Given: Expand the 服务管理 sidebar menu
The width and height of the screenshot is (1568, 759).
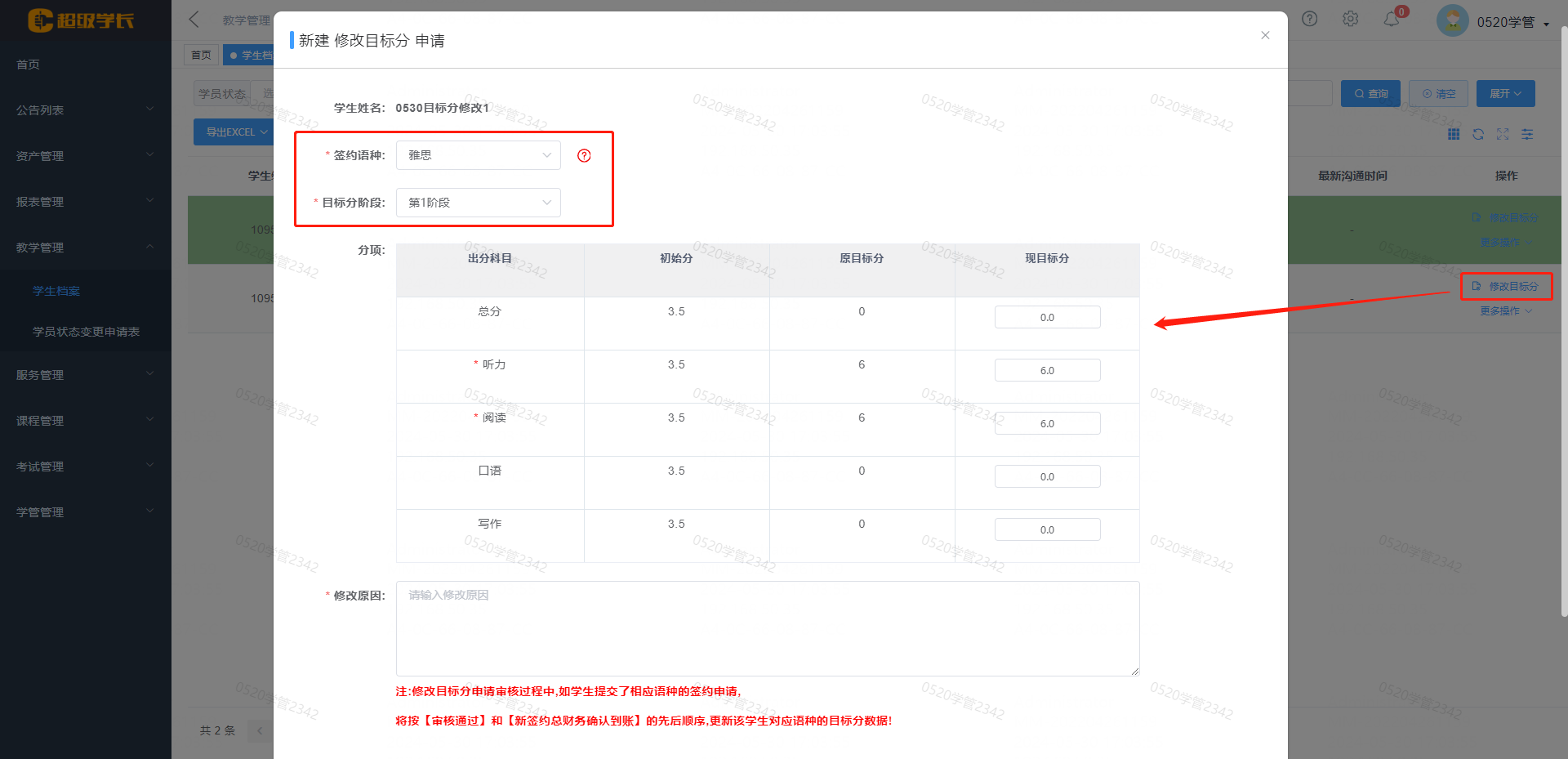Looking at the screenshot, I should (x=85, y=375).
